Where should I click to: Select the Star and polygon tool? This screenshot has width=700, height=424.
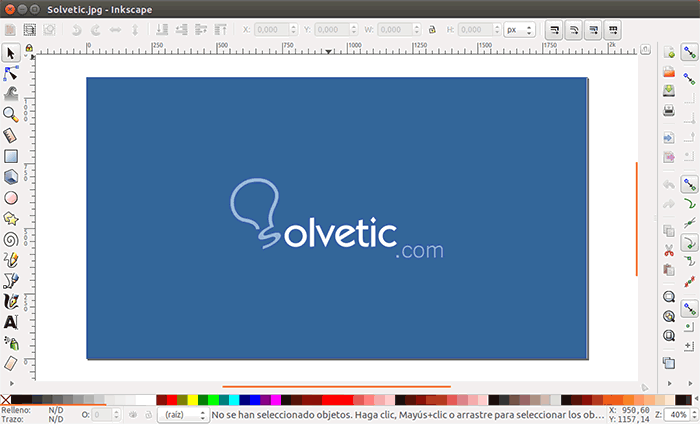[x=11, y=219]
